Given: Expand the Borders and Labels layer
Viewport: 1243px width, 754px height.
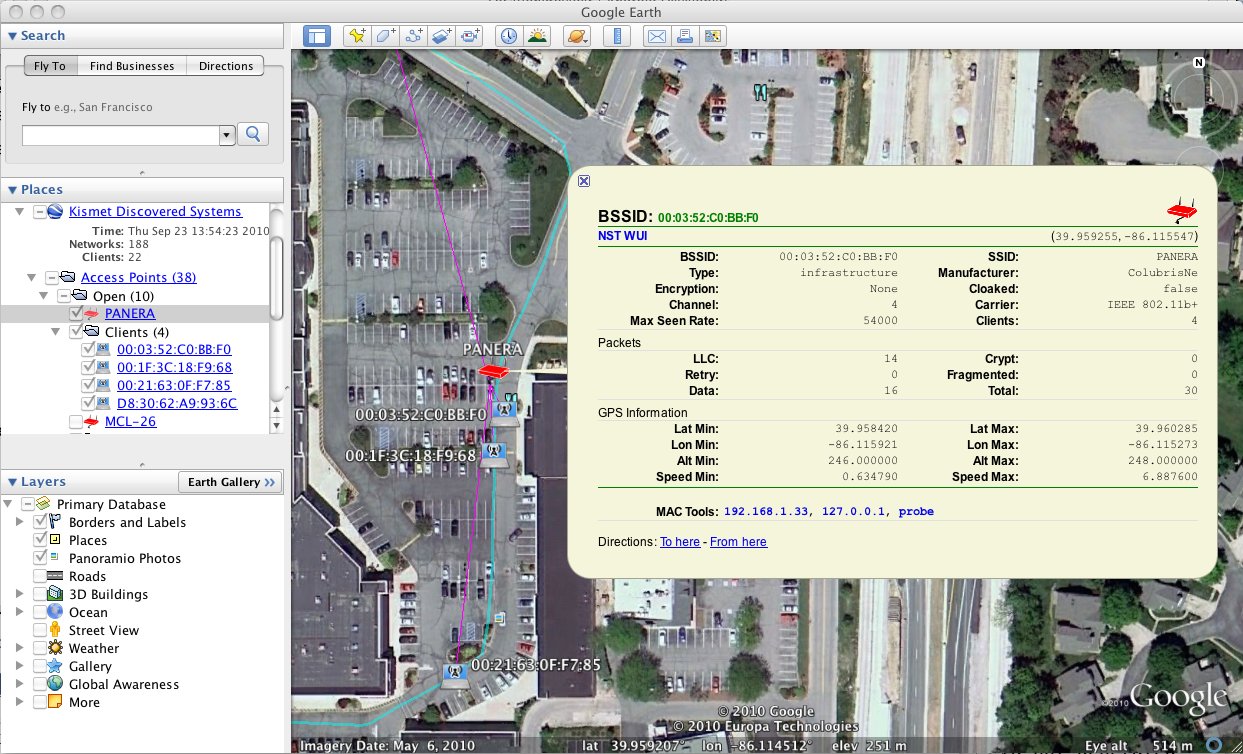Looking at the screenshot, I should [20, 523].
